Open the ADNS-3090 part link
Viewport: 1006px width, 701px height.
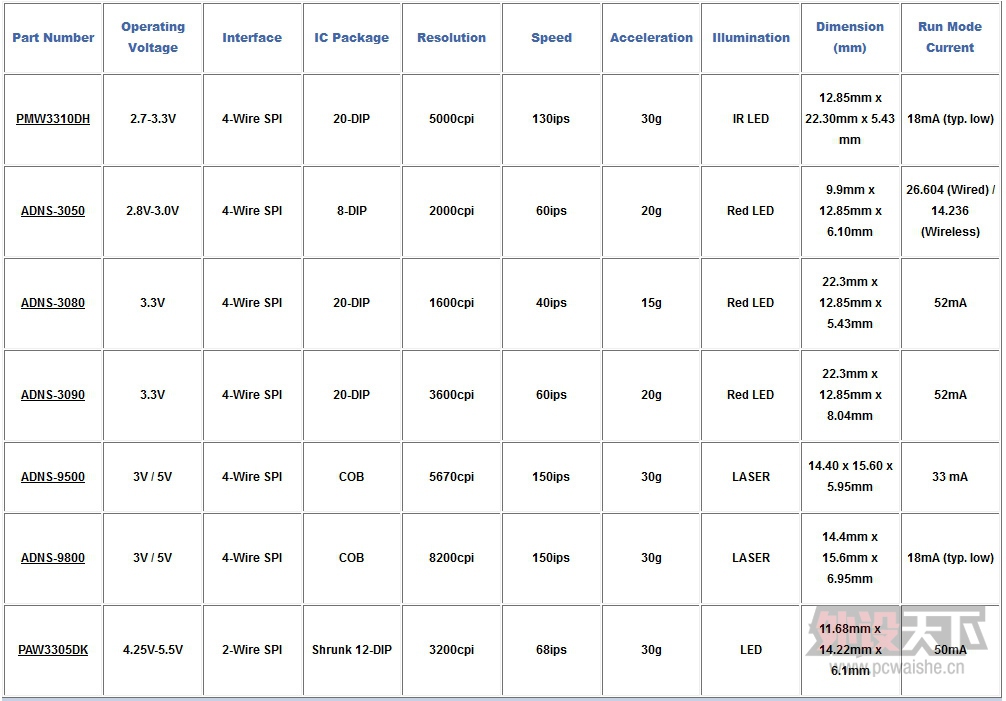point(53,394)
